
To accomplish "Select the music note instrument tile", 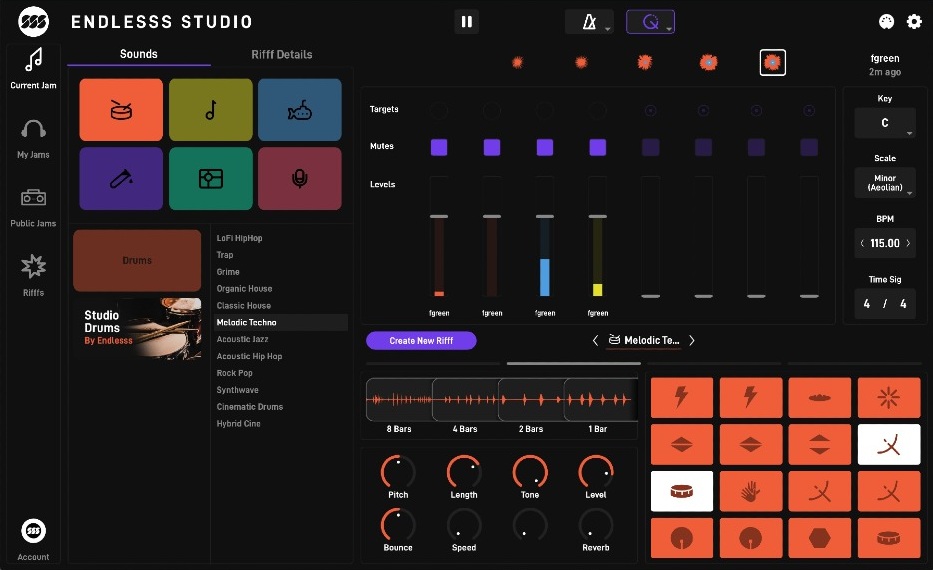I will [x=210, y=110].
